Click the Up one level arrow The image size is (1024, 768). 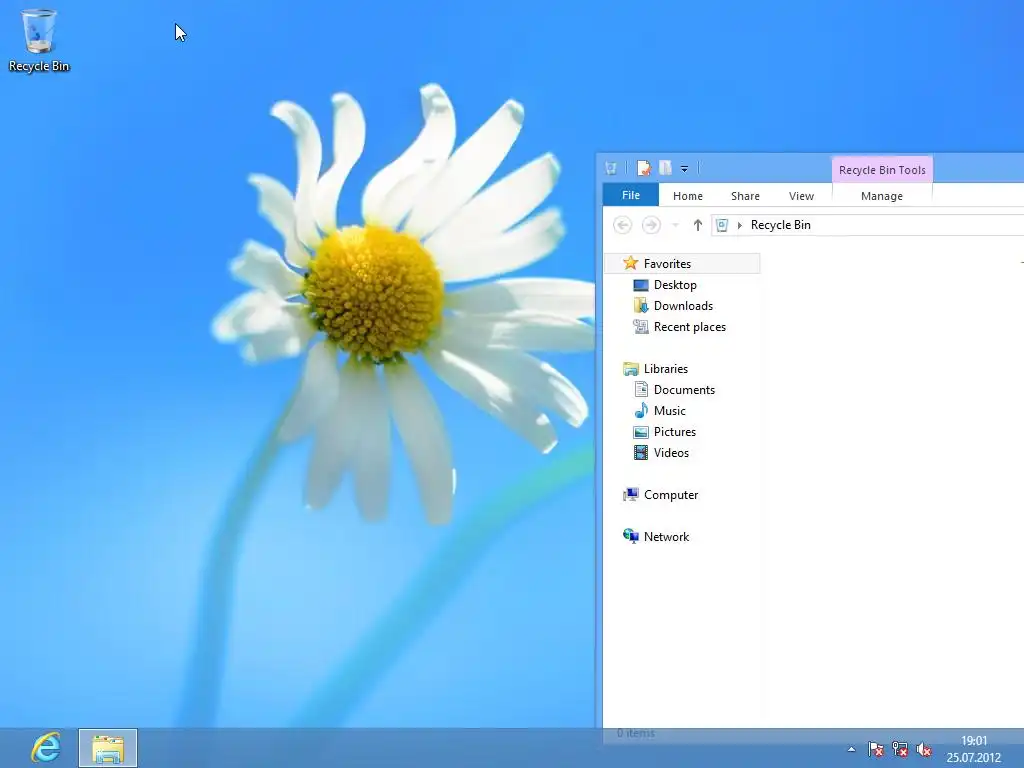[697, 225]
